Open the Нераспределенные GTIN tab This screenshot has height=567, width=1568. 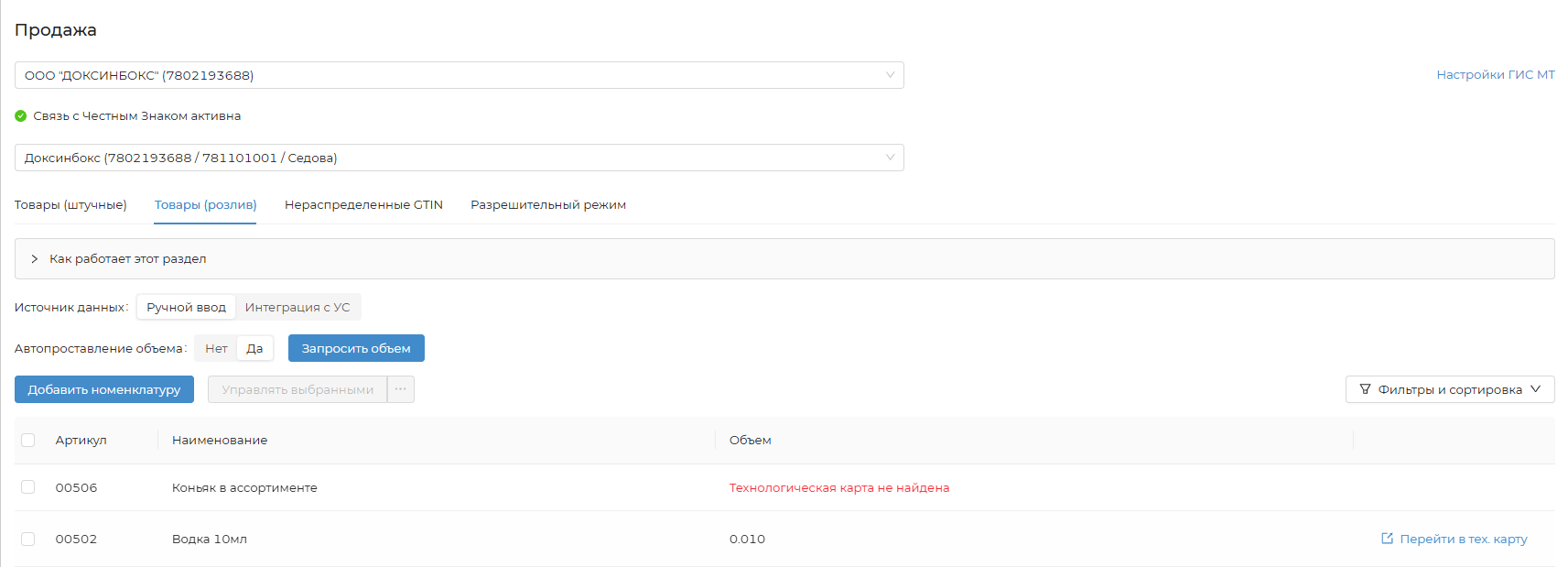[363, 205]
